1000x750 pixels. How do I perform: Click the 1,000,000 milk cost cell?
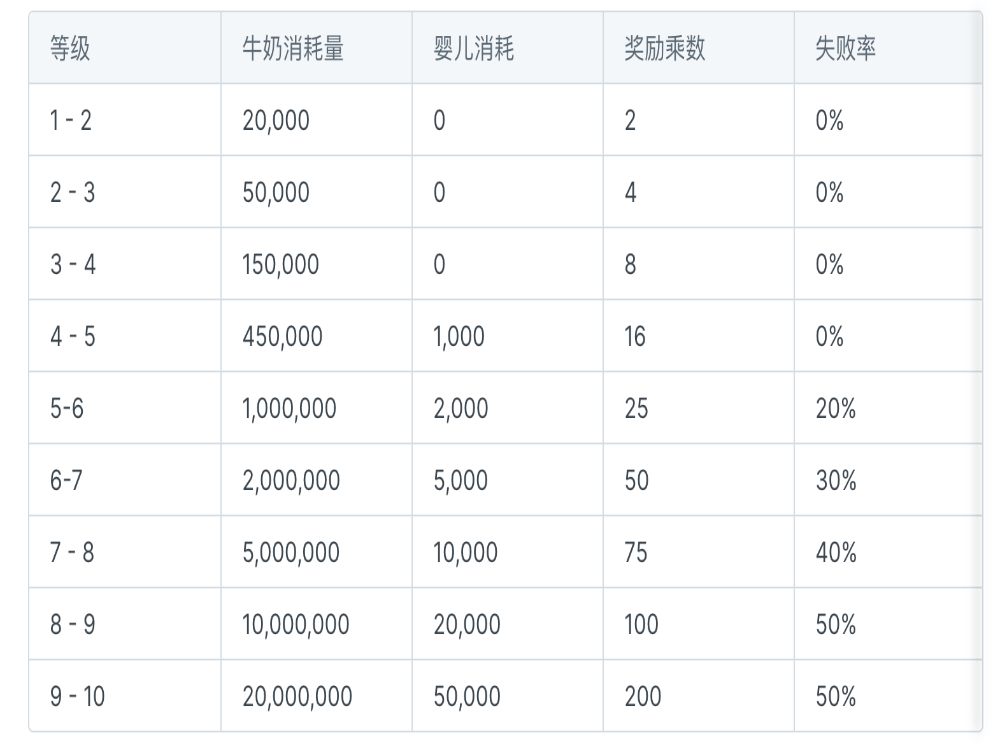coord(316,408)
